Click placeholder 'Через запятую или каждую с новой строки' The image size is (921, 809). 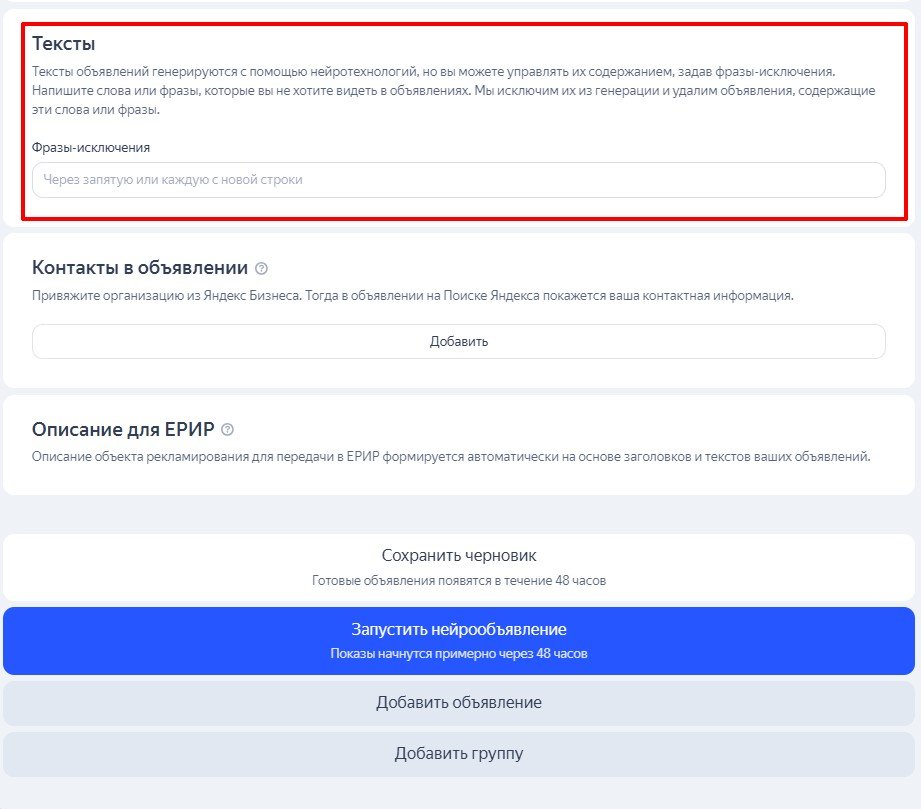(x=173, y=180)
